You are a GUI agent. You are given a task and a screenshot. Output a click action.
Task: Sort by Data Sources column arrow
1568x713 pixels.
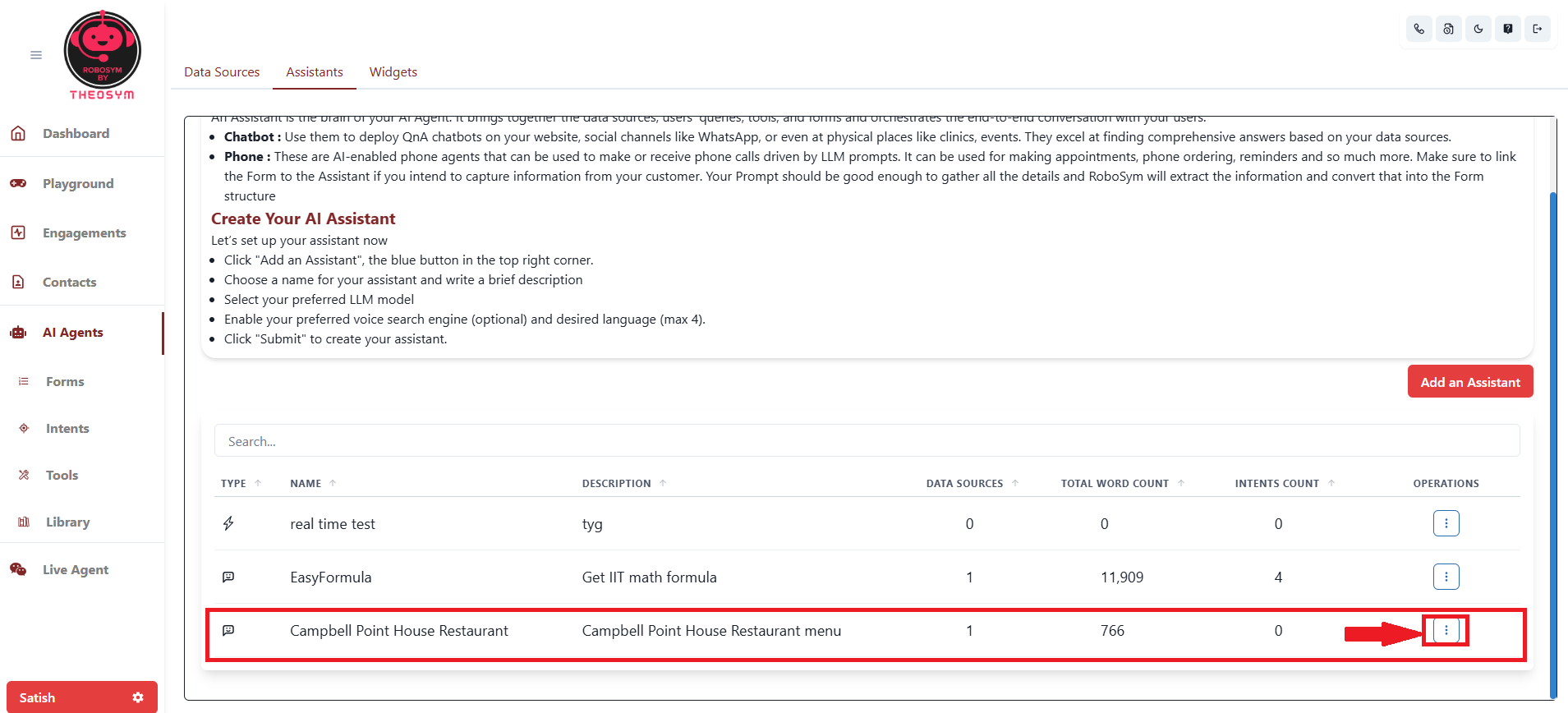point(1015,483)
